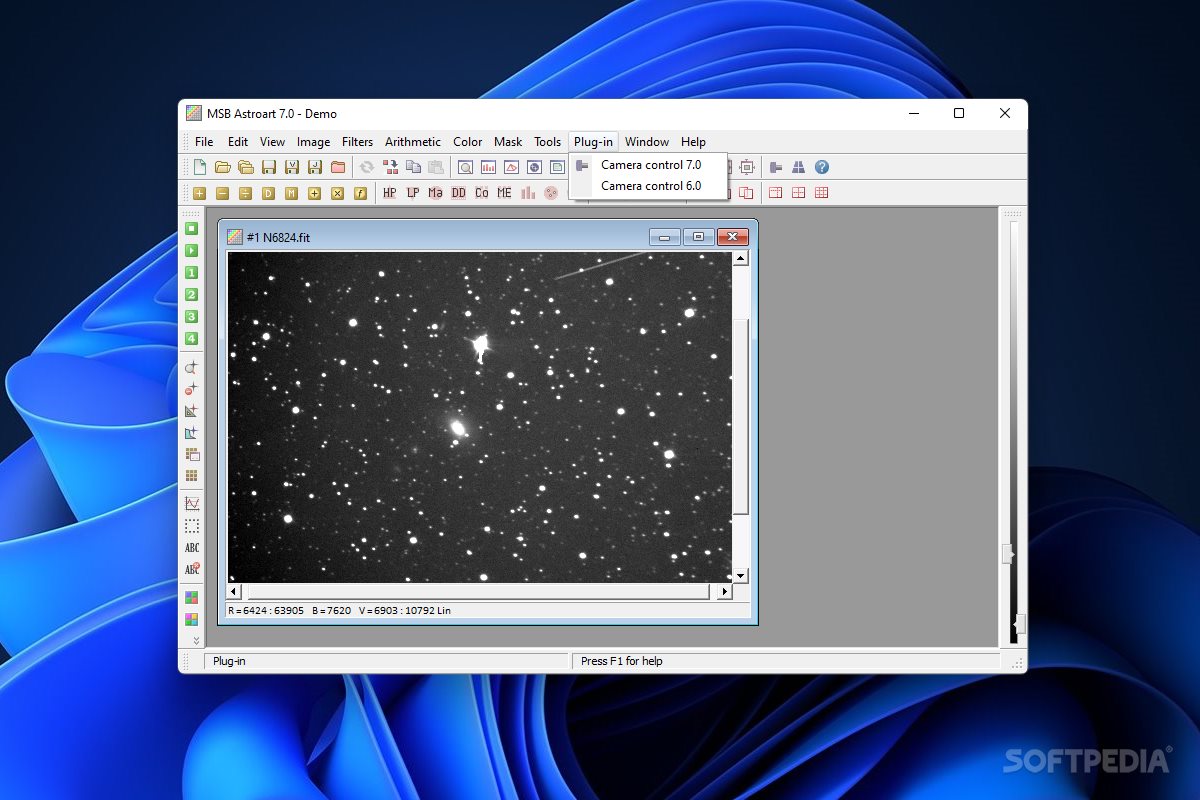Click the DD filter icon
Screen dimensions: 1200x800
[458, 193]
